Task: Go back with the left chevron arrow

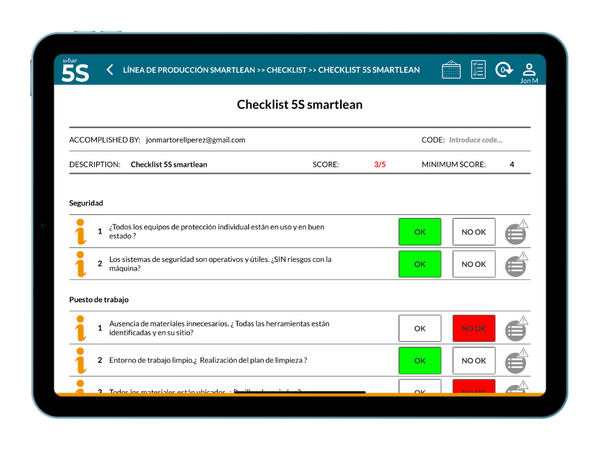Action: [110, 70]
